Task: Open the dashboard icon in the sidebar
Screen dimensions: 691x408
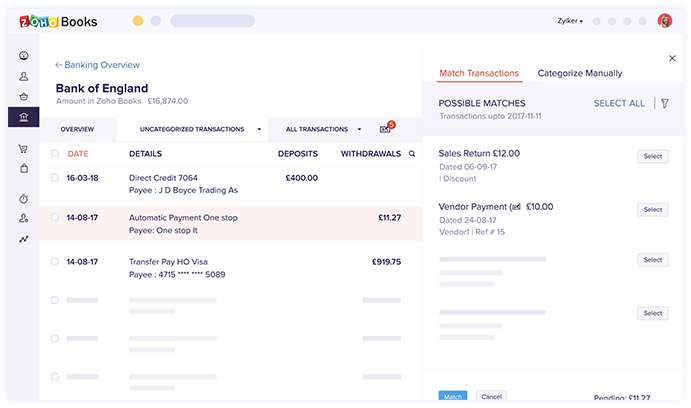Action: point(24,56)
